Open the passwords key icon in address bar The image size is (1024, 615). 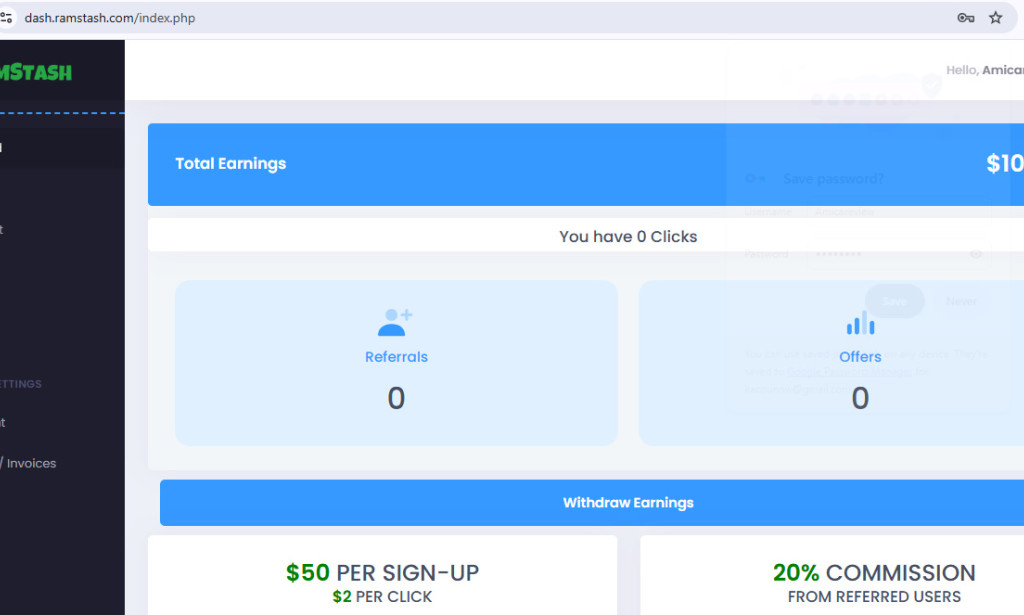point(964,17)
